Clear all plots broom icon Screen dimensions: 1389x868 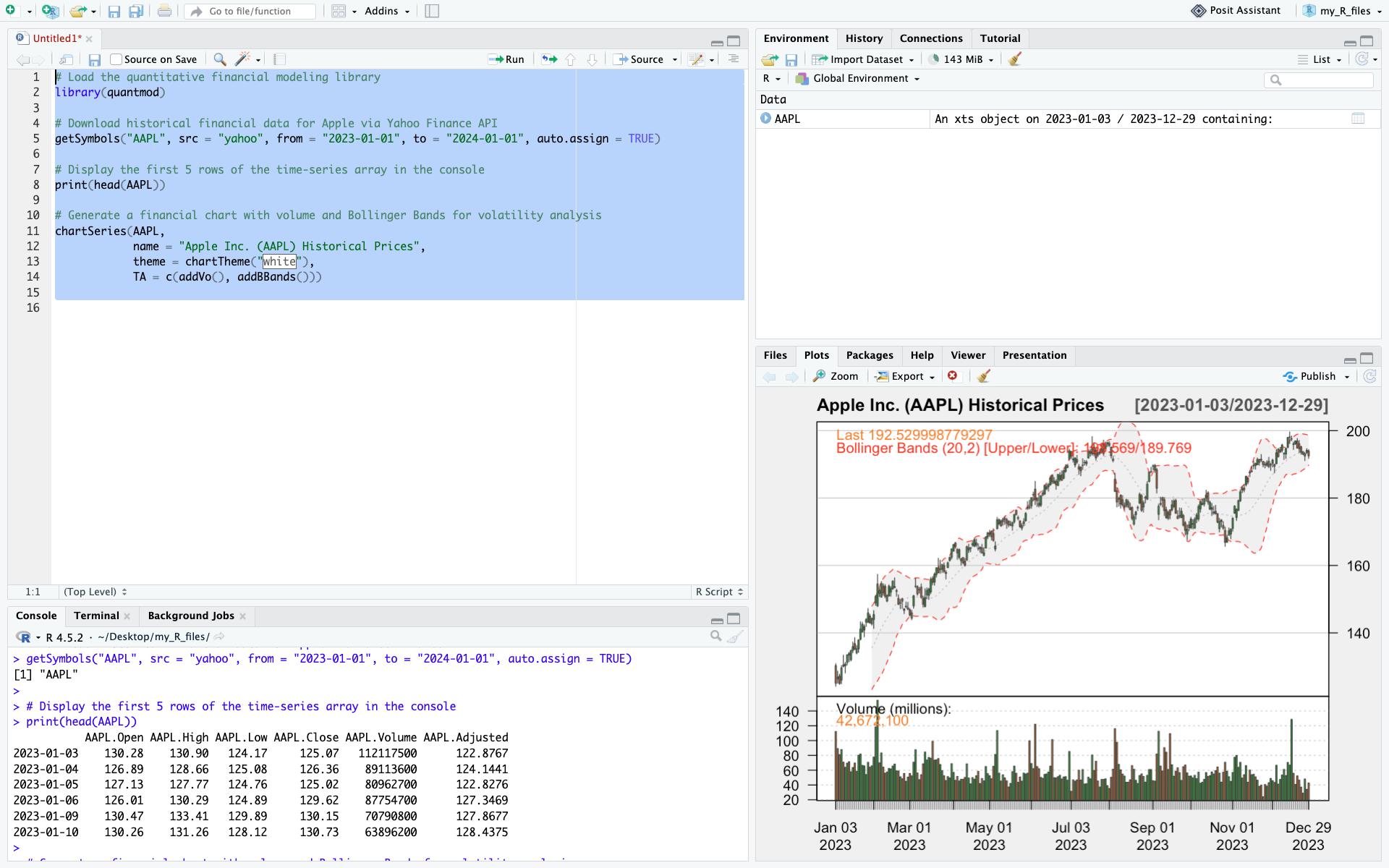984,376
